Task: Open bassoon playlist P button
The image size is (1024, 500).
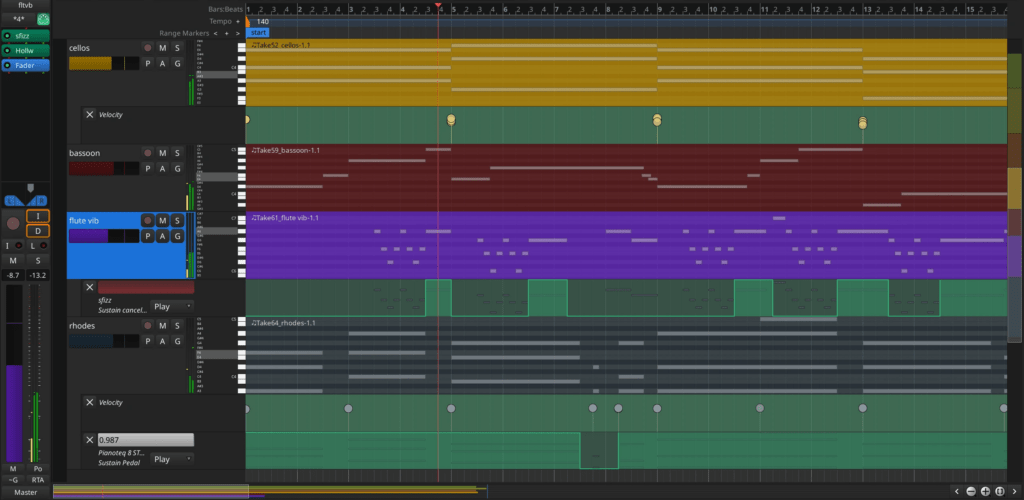Action: 148,168
